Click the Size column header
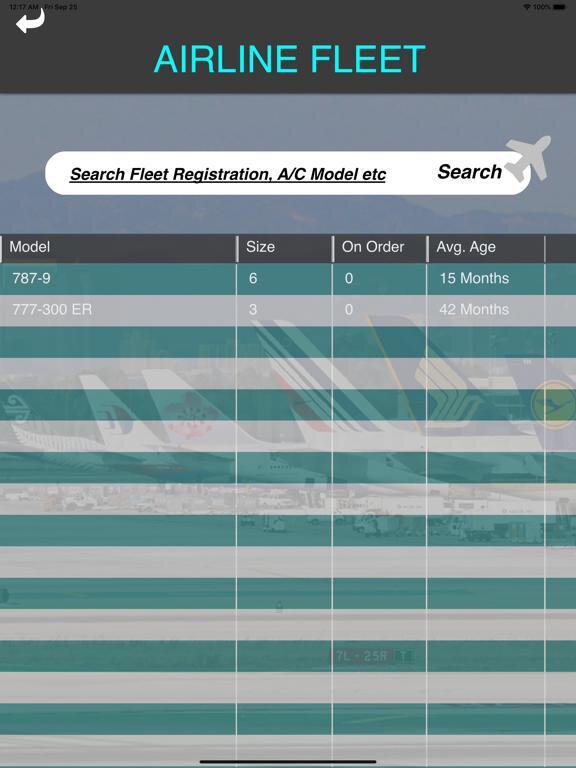The image size is (576, 768). click(285, 247)
